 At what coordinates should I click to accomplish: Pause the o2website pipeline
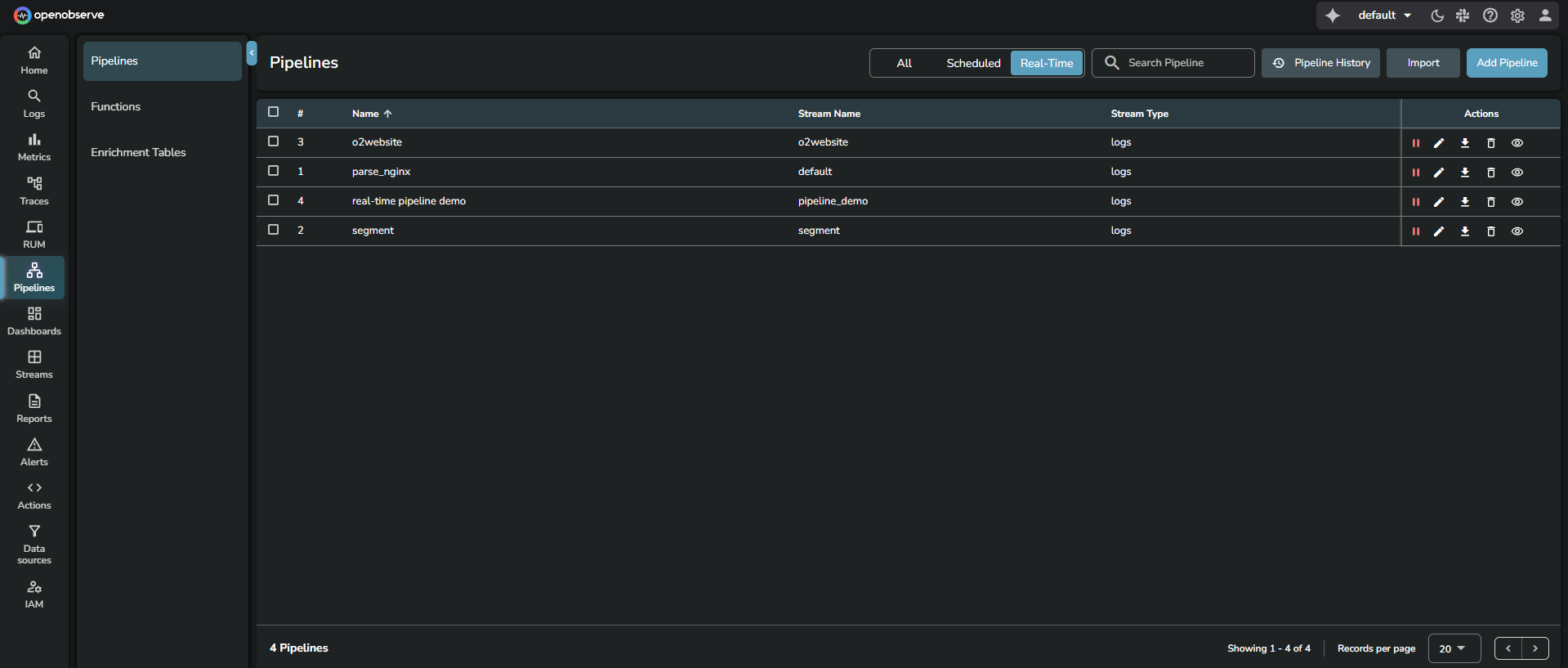coord(1415,143)
